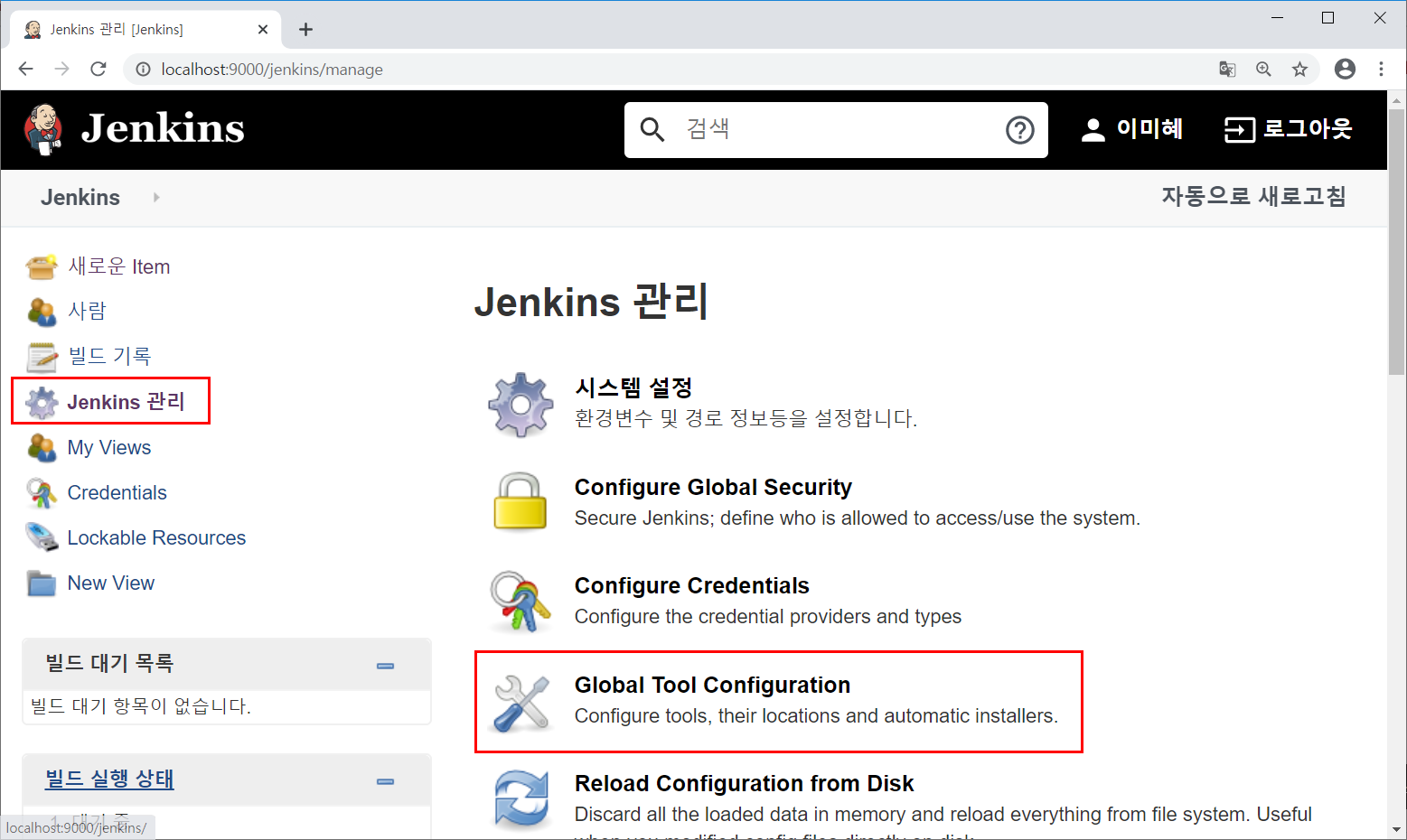Select Jenkins 관리 sidebar link

point(126,401)
